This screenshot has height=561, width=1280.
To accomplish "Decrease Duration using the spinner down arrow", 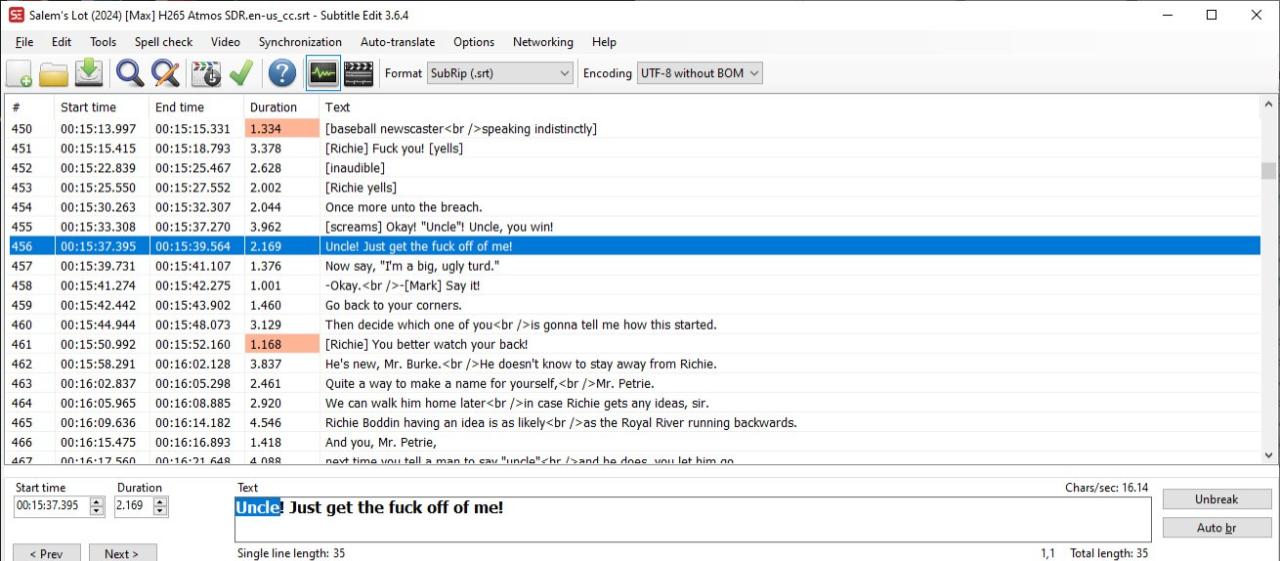I will click(x=161, y=511).
